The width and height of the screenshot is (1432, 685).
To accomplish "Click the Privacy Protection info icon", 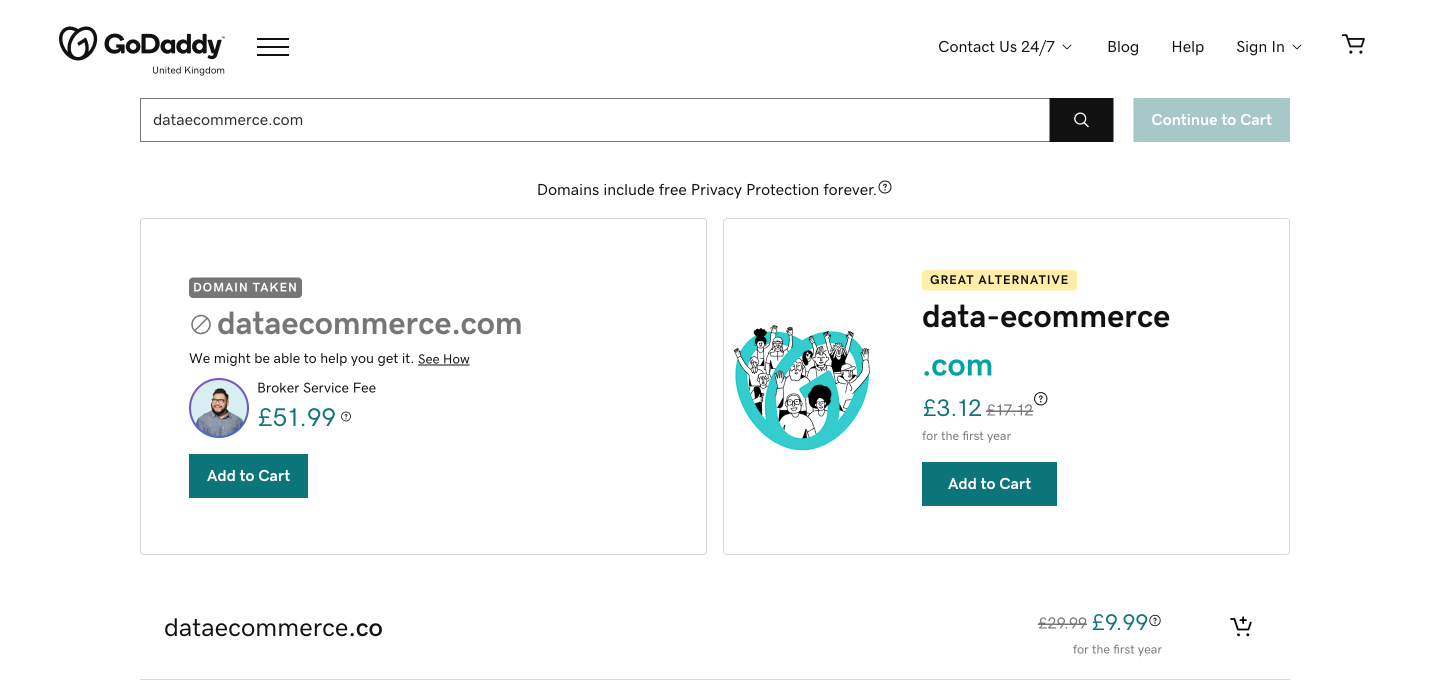I will pos(885,187).
